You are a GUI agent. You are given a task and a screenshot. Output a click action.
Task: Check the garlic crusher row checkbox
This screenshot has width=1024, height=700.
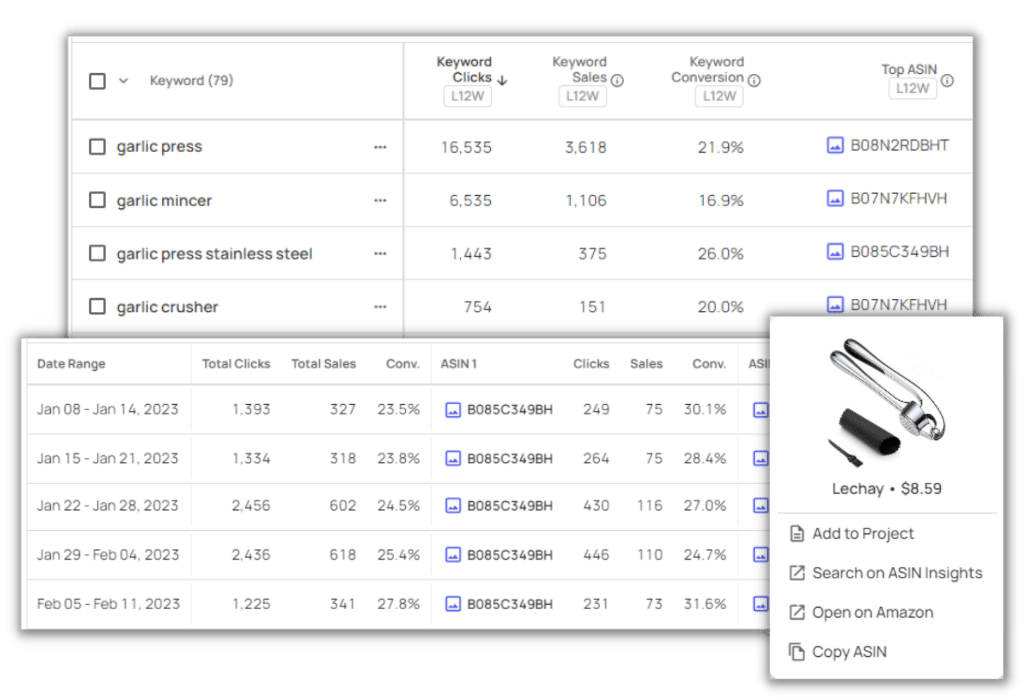(x=97, y=306)
